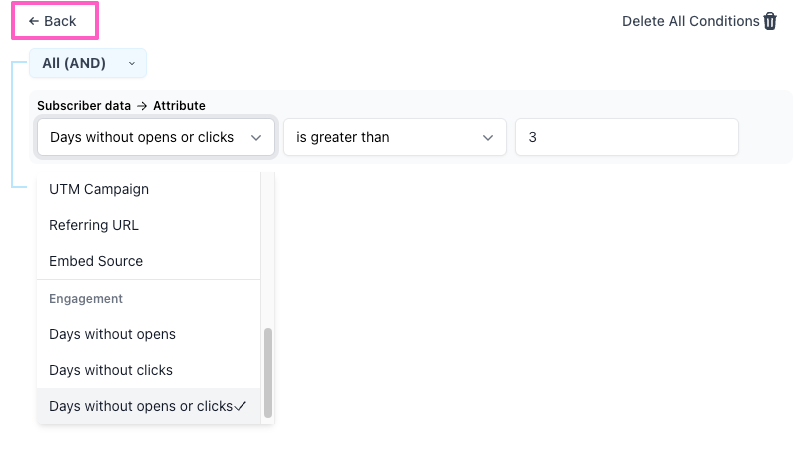Viewport: 796px width, 449px height.
Task: Click the left arrow icon beside Back
Action: (x=34, y=21)
